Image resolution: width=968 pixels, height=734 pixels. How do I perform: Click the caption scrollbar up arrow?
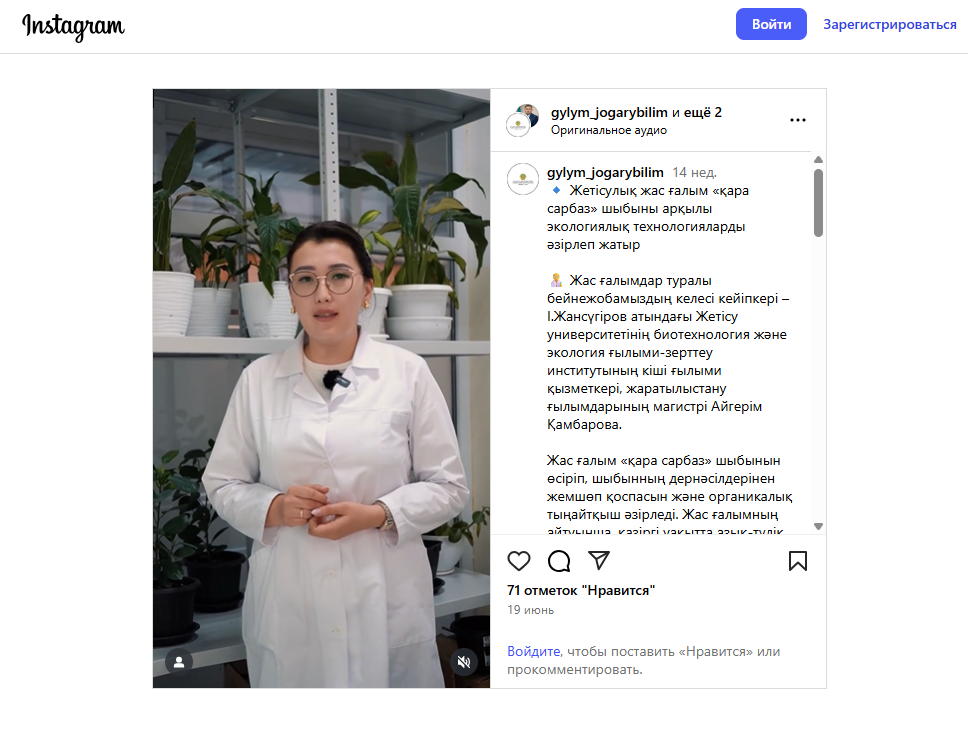pos(818,160)
